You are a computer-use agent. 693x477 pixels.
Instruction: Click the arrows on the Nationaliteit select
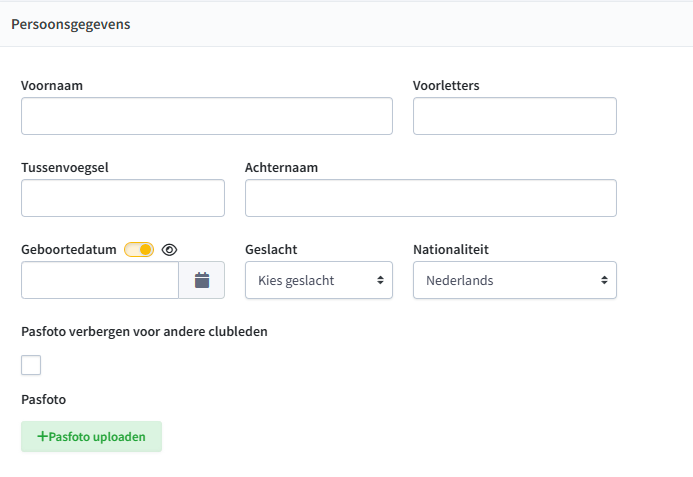tap(604, 280)
